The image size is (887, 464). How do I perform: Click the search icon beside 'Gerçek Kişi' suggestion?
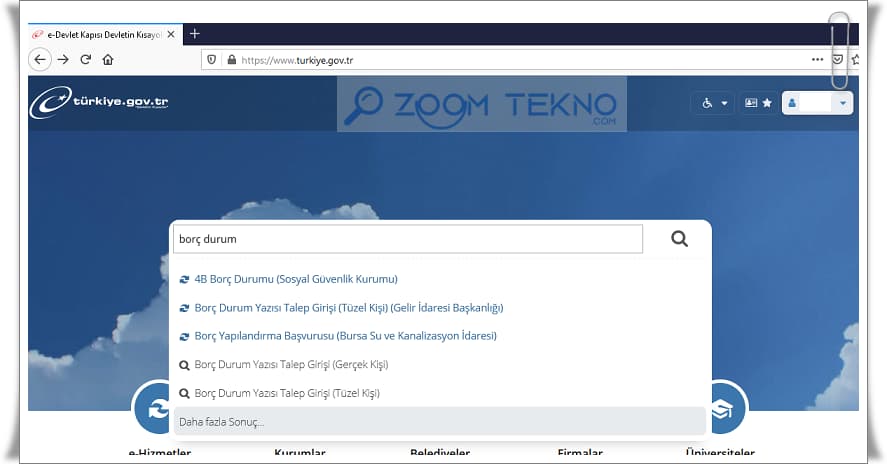coord(184,366)
